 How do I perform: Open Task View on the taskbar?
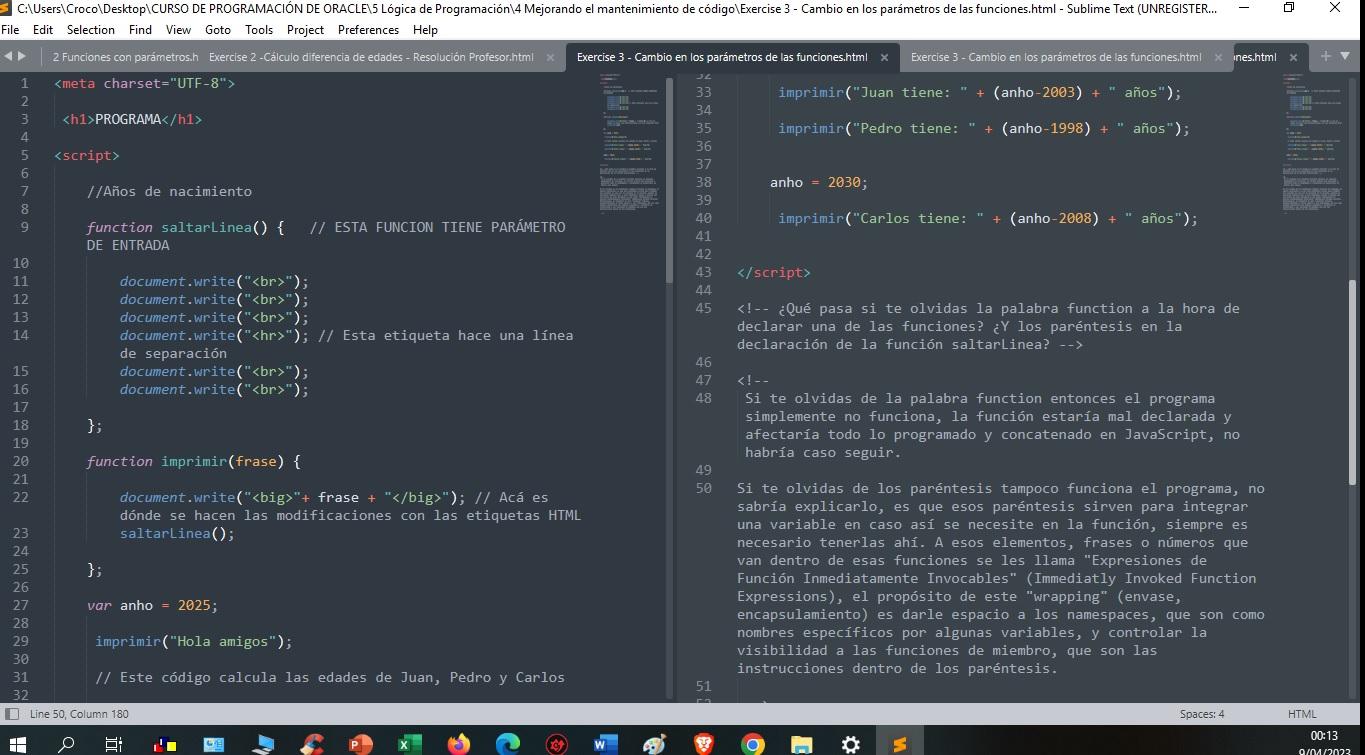pyautogui.click(x=113, y=744)
